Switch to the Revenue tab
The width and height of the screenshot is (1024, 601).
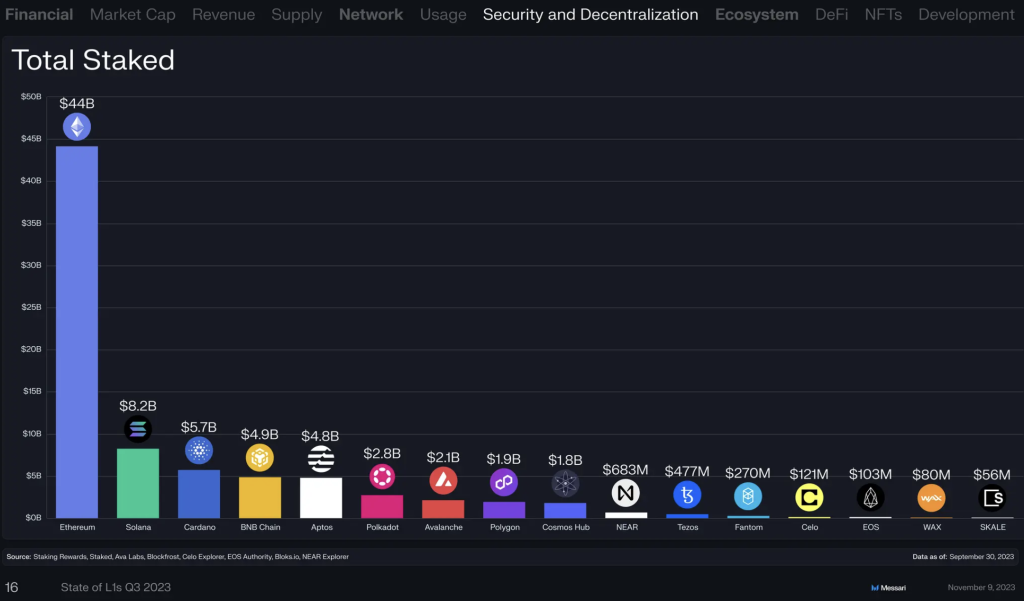point(223,14)
